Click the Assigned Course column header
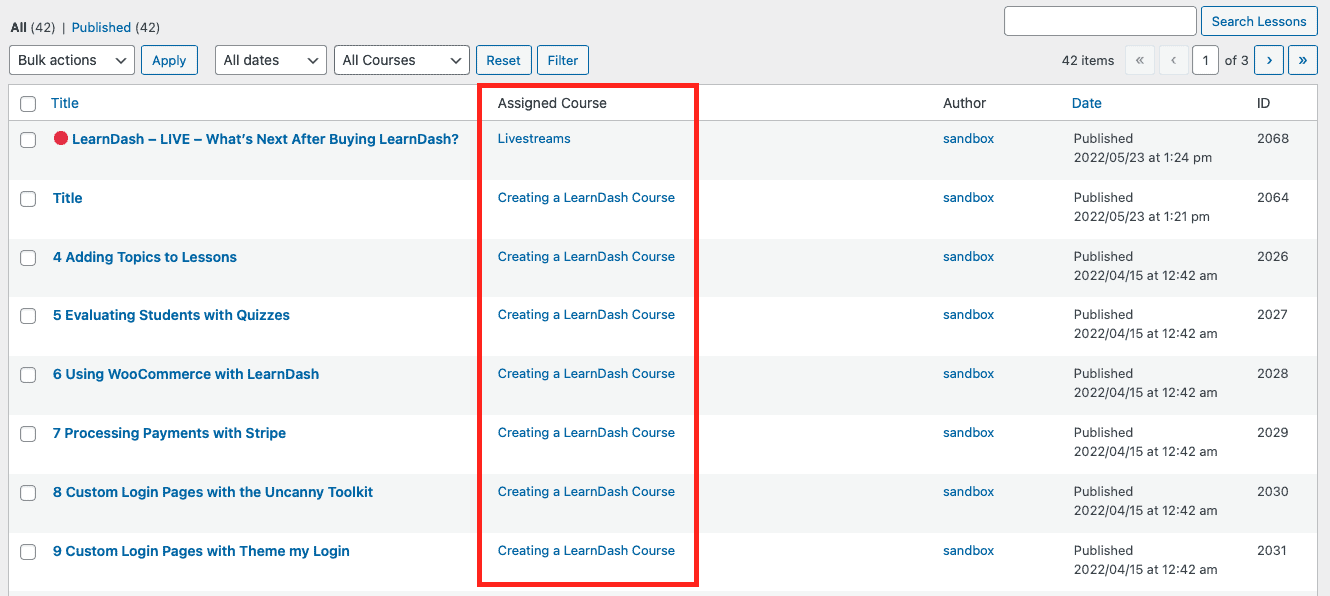Viewport: 1330px width, 596px height. point(552,103)
